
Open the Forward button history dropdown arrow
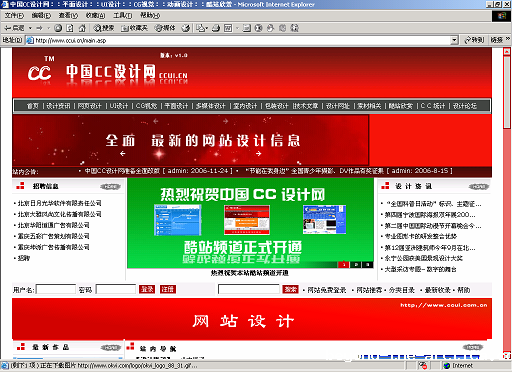click(48, 28)
